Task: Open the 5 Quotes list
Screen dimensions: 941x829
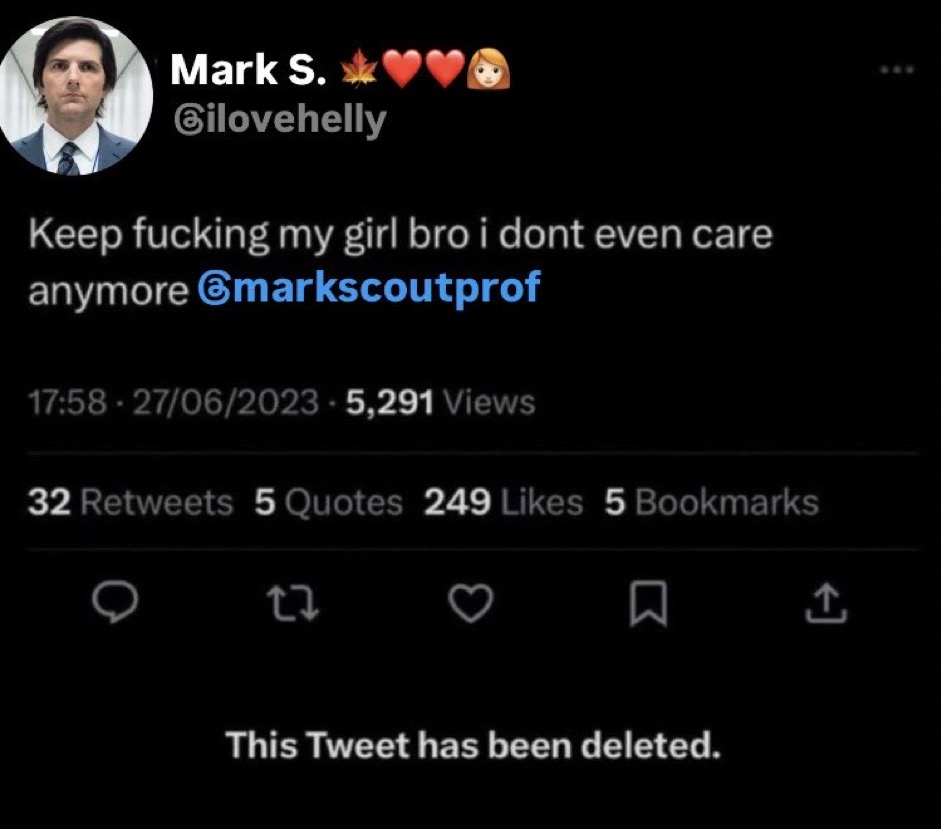Action: pyautogui.click(x=328, y=503)
